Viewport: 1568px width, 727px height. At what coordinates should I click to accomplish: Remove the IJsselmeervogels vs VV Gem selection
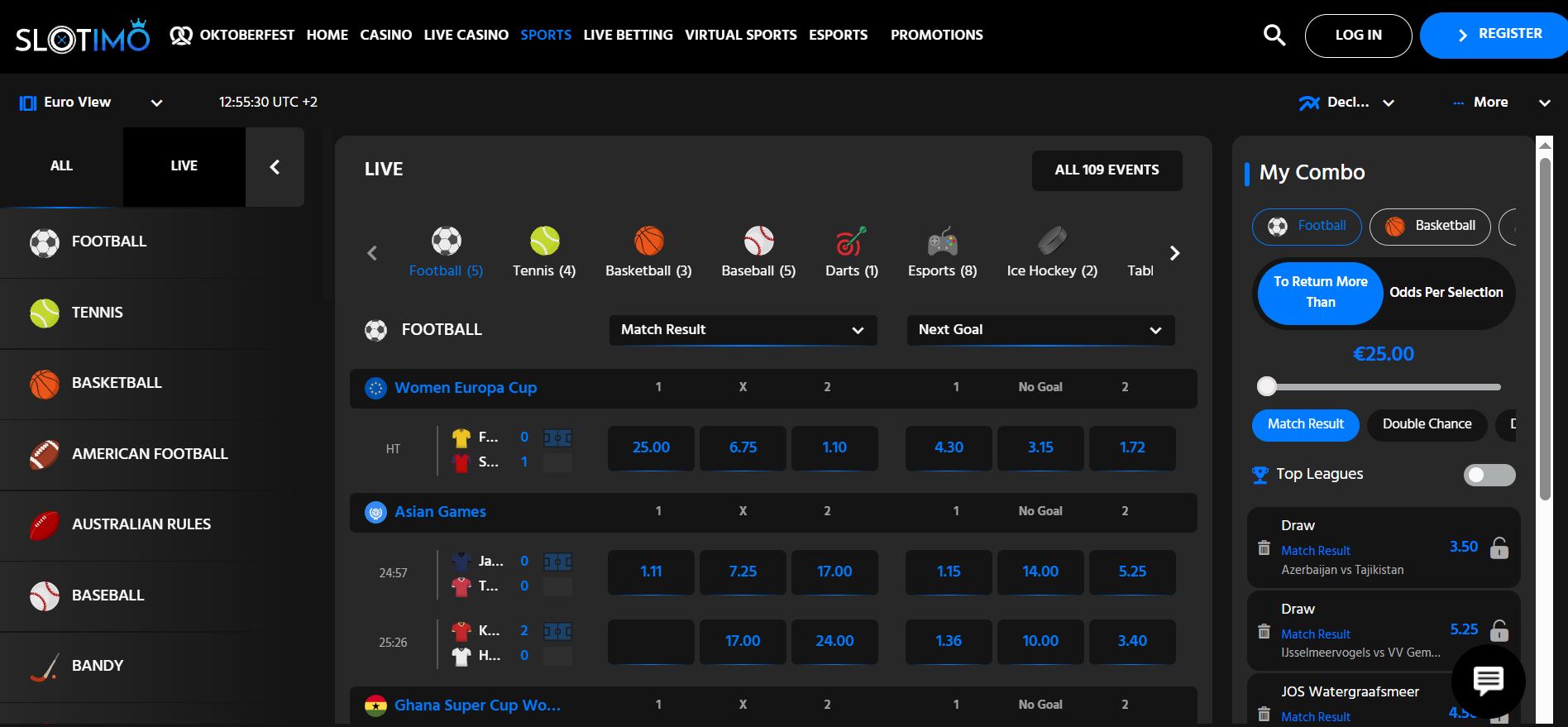pos(1264,631)
